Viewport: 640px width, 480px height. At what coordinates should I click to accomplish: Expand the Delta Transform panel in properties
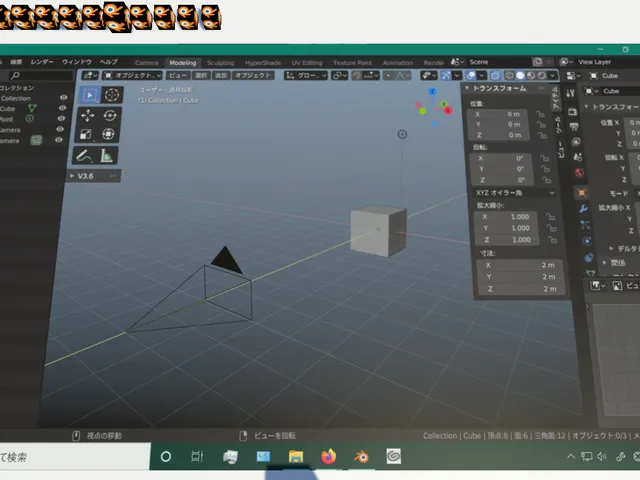click(611, 248)
